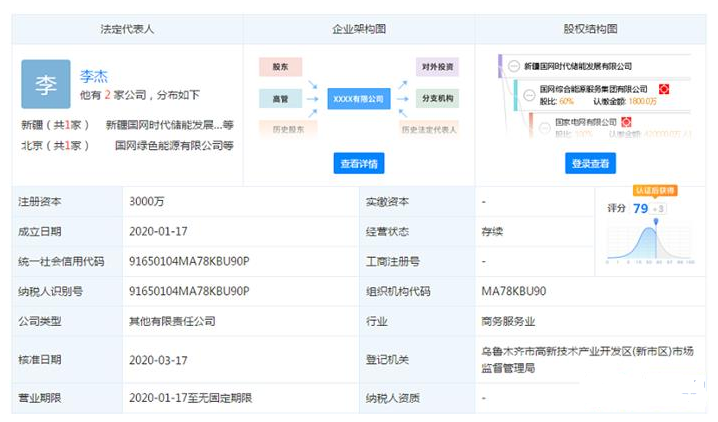Click red badge next to 国家电网有限公司

coord(626,122)
